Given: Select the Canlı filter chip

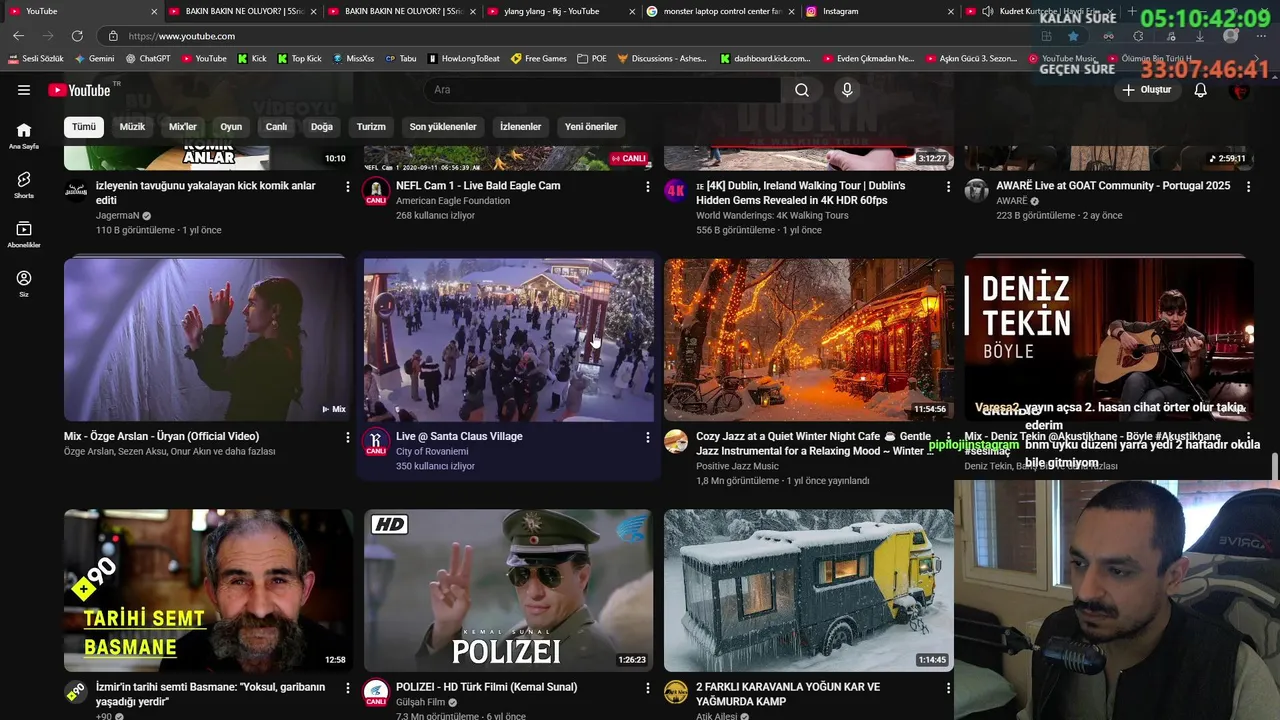Looking at the screenshot, I should pyautogui.click(x=276, y=127).
